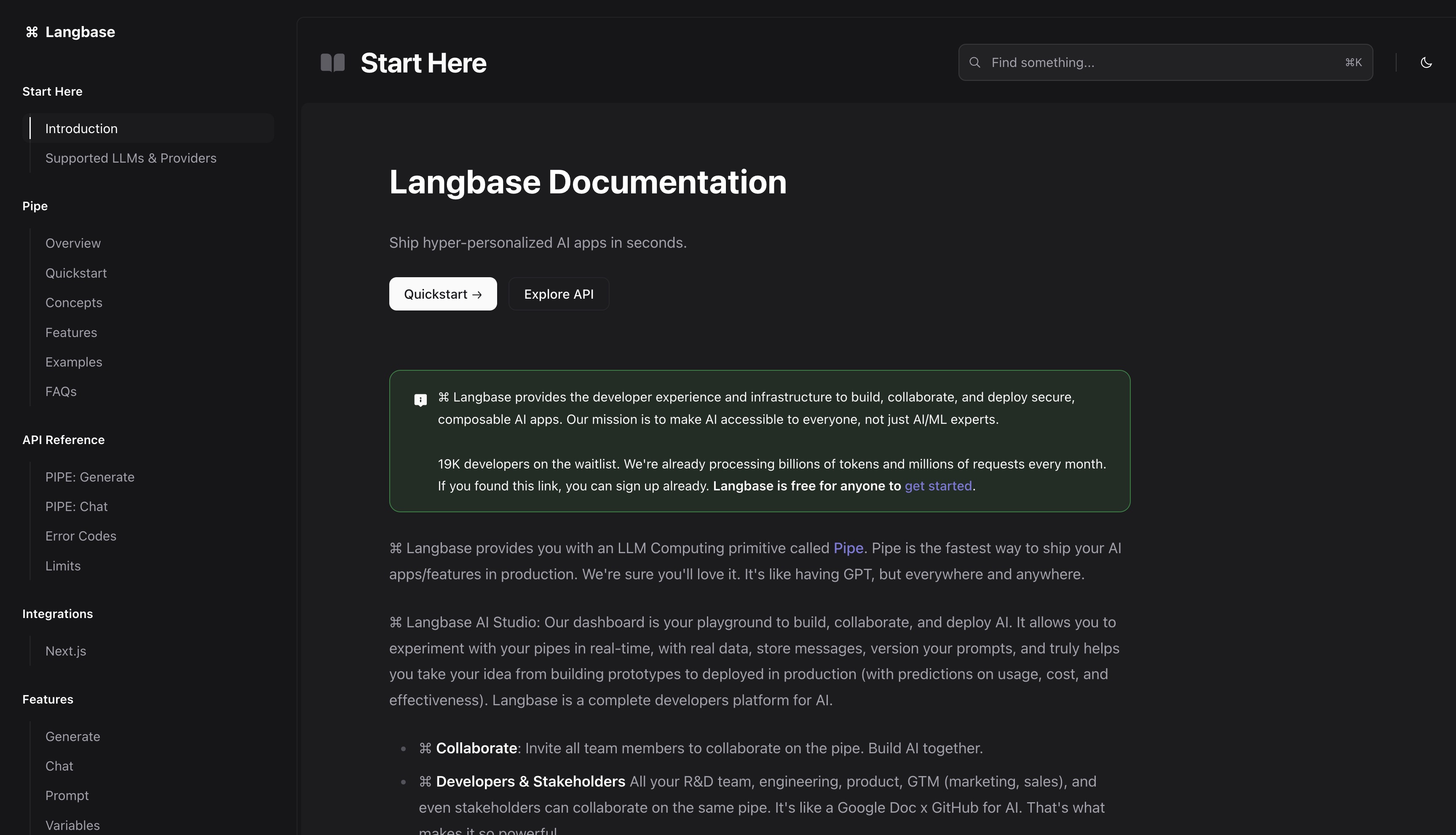Click the note icon inside the green callout

pos(420,399)
